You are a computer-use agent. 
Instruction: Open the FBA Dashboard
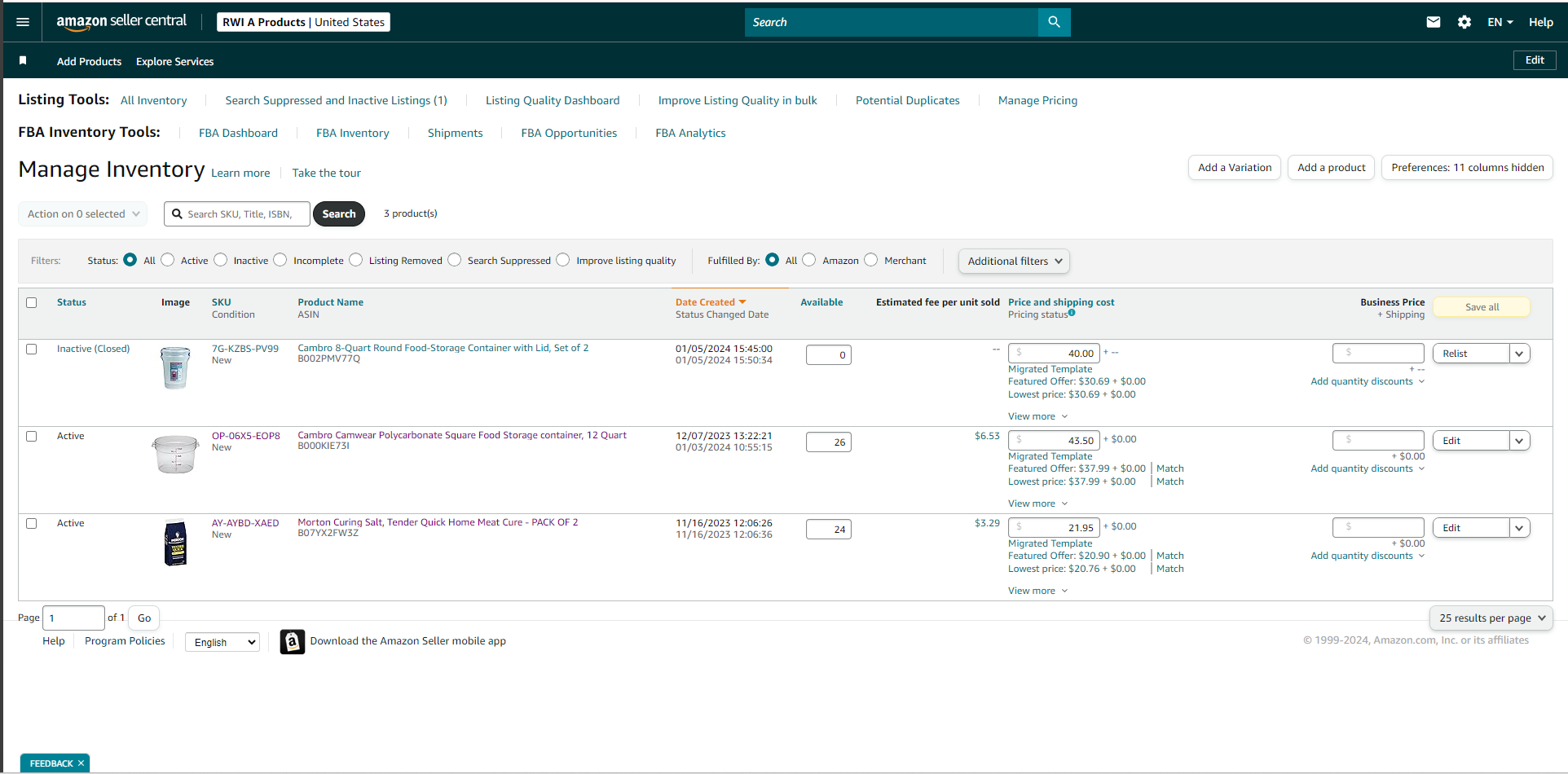pyautogui.click(x=238, y=133)
